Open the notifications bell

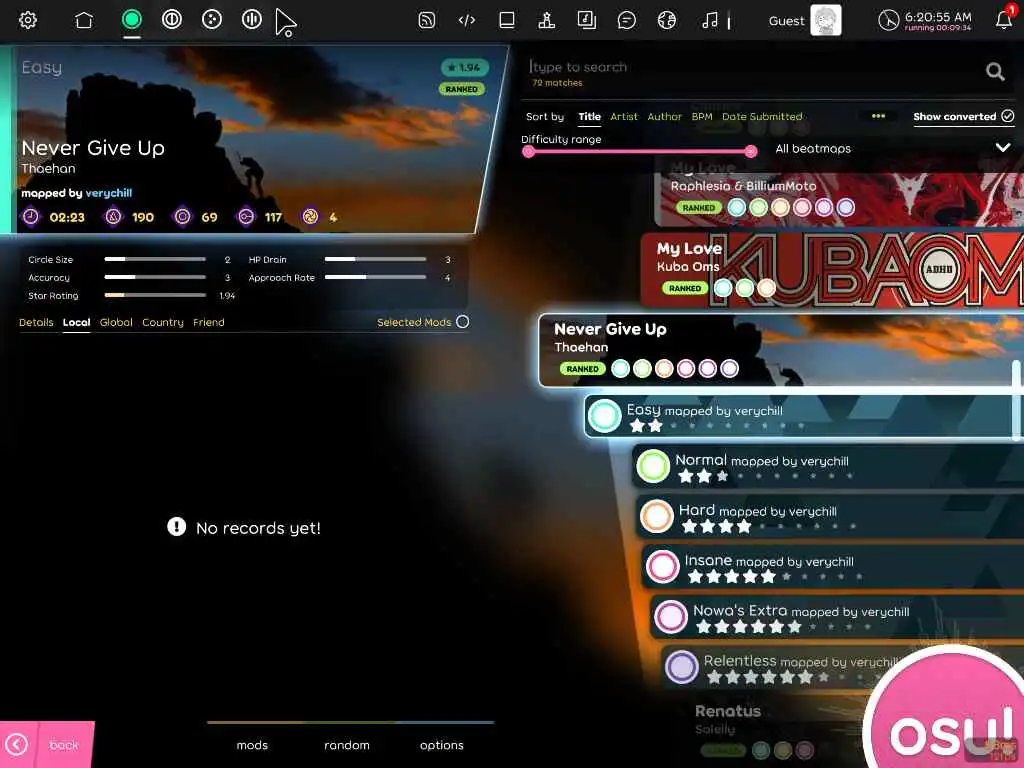click(1004, 20)
